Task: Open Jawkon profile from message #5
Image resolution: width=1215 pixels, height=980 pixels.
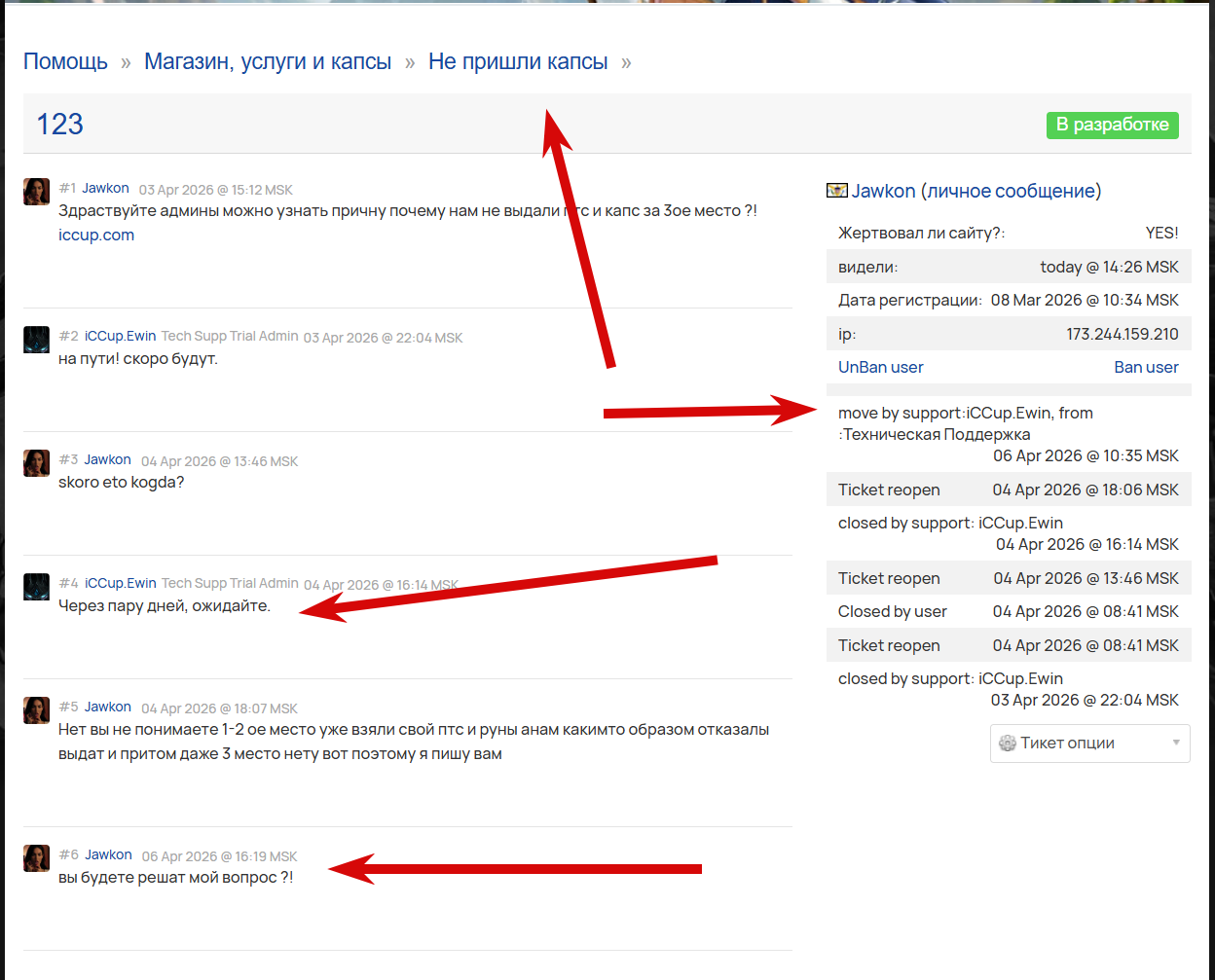Action: point(107,707)
